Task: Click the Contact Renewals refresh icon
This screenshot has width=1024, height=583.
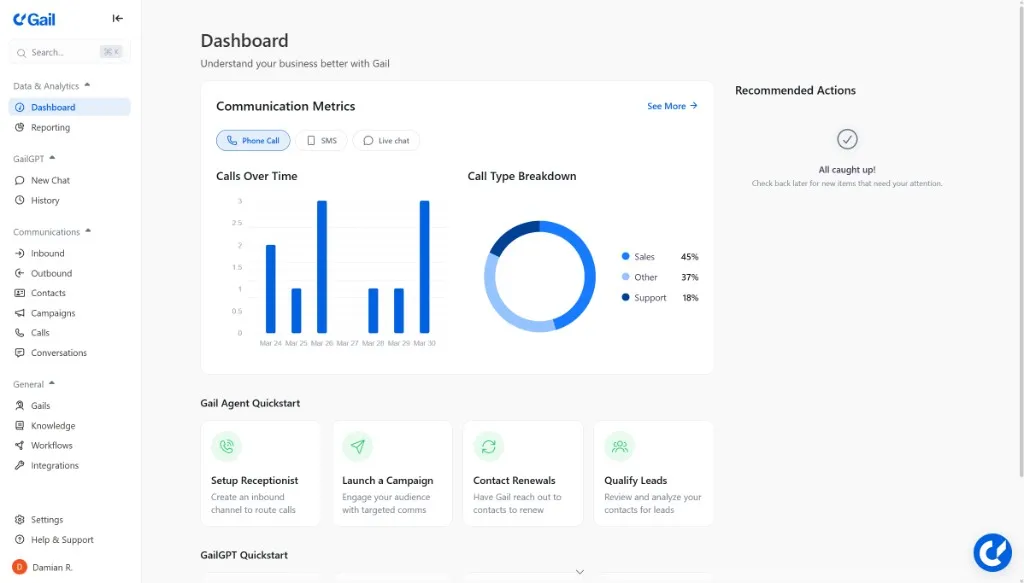Action: click(488, 447)
